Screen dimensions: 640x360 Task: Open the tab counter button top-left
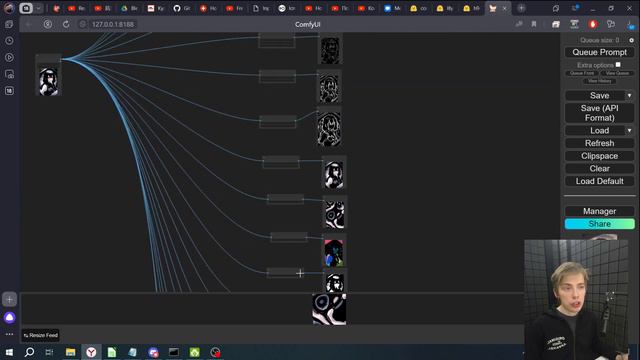tap(26, 8)
